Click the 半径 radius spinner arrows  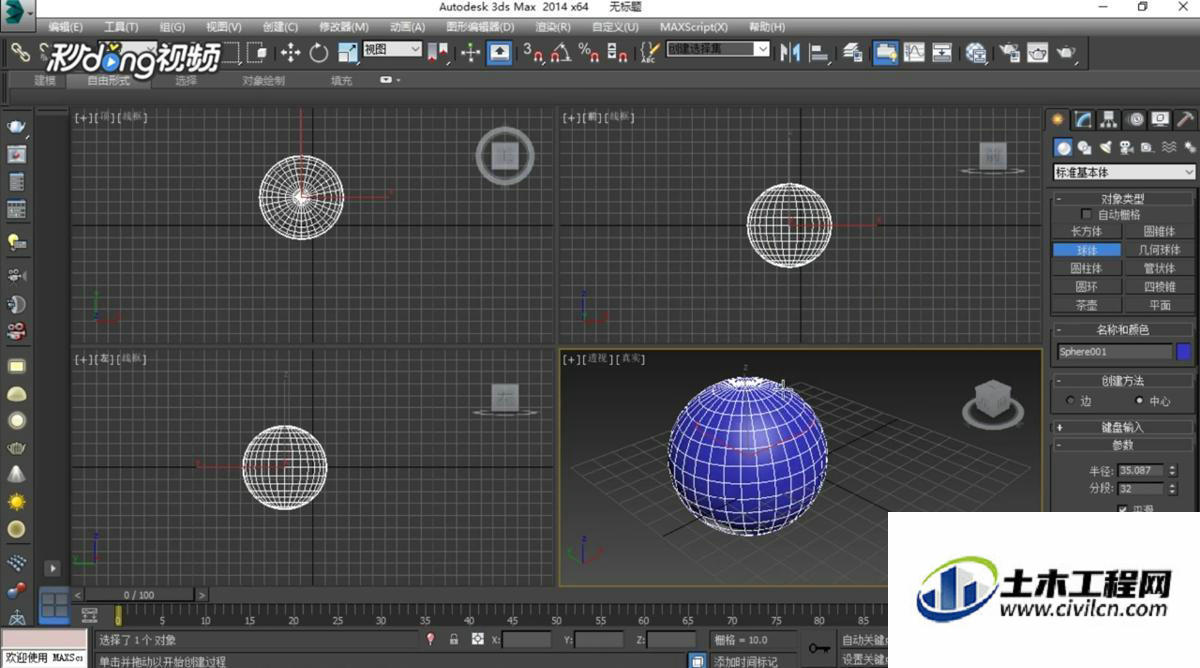point(1171,470)
